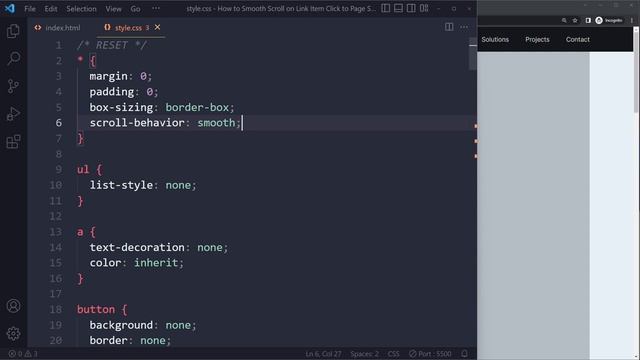Click the editor minimap scrollbar slider

pos(473,55)
